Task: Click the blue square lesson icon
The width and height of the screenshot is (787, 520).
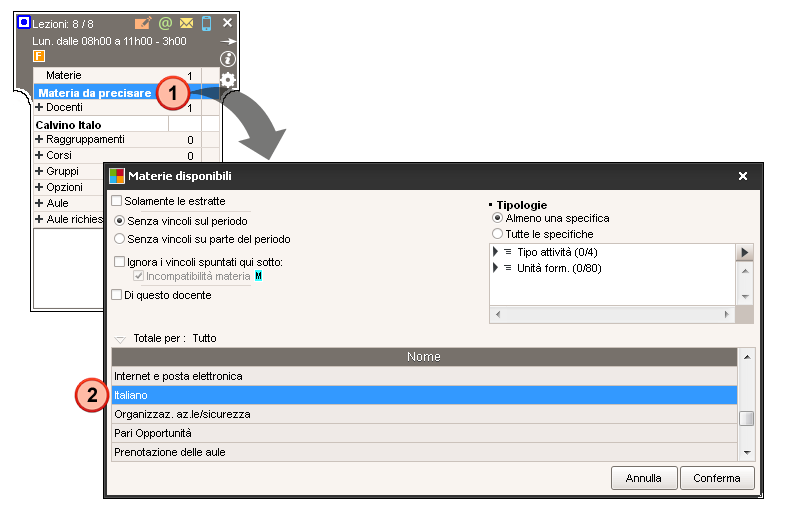Action: click(24, 23)
